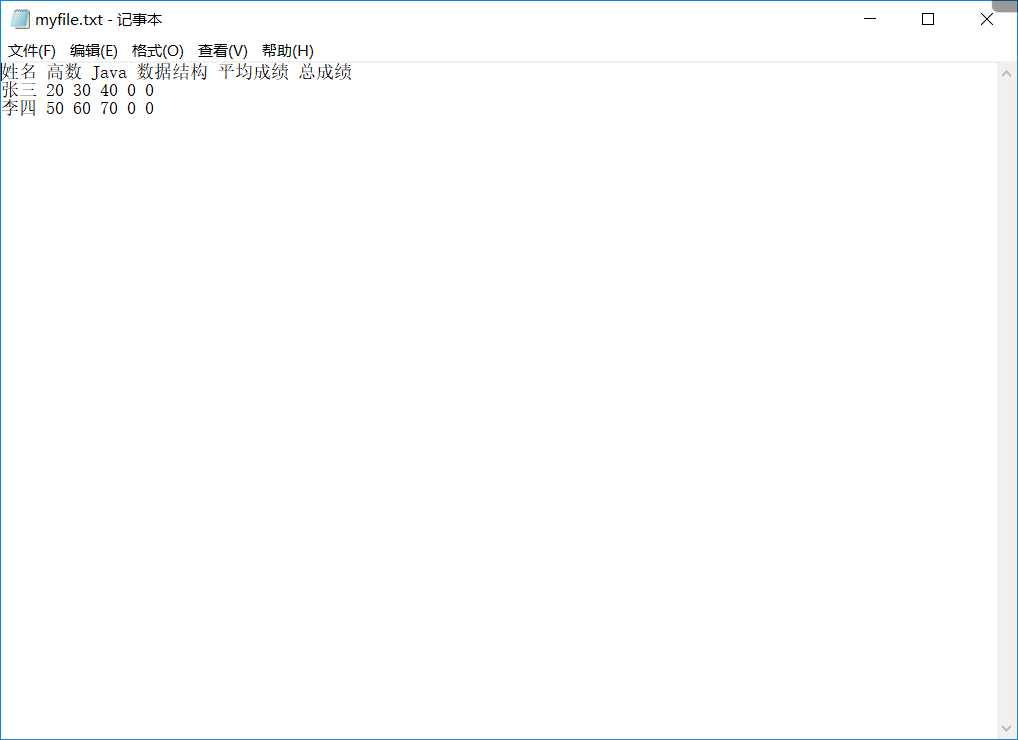Click the scroll up arrow

[x=1006, y=73]
